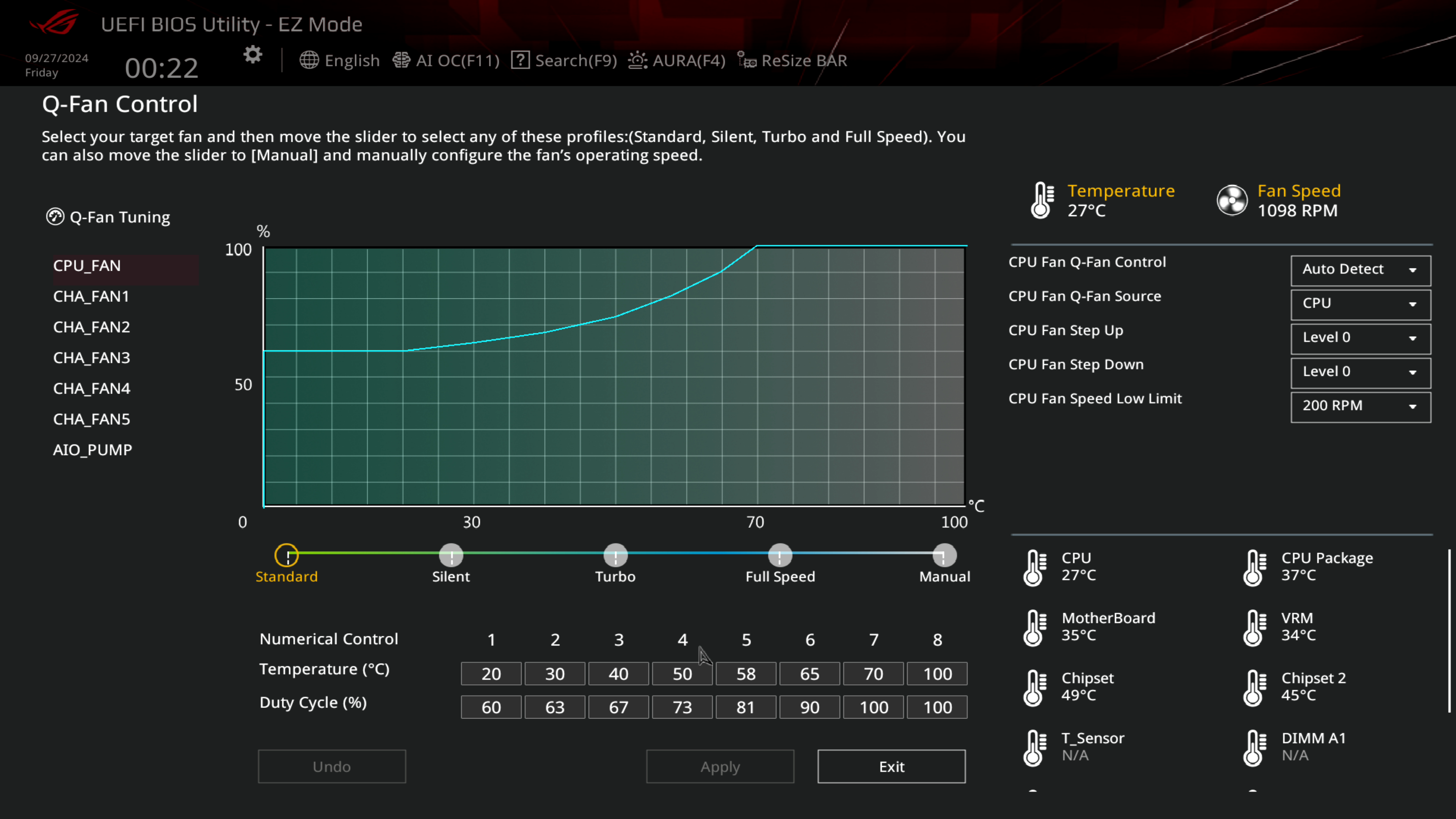
Task: Click the Apply button to save settings
Action: pyautogui.click(x=720, y=766)
